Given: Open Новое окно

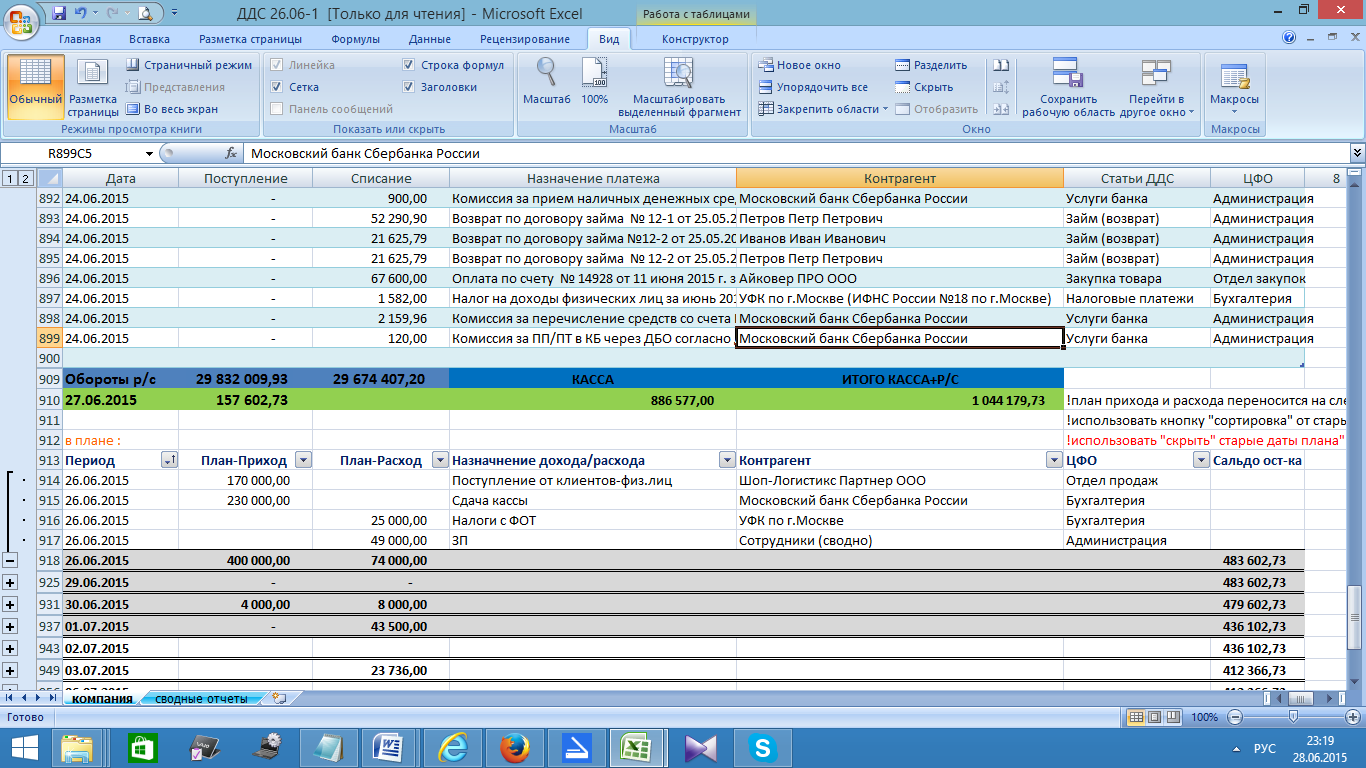Looking at the screenshot, I should pos(800,65).
